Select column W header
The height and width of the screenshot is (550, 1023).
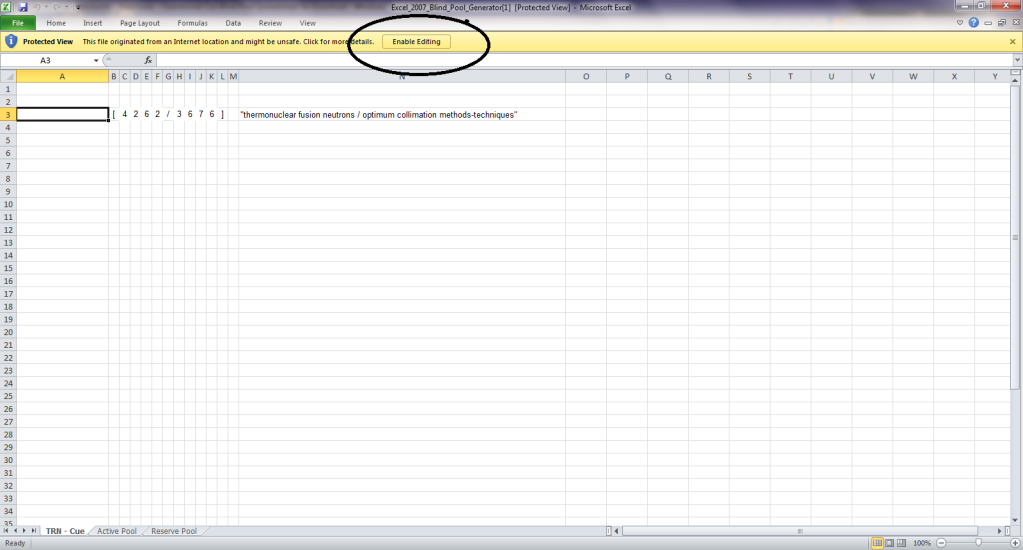click(913, 76)
